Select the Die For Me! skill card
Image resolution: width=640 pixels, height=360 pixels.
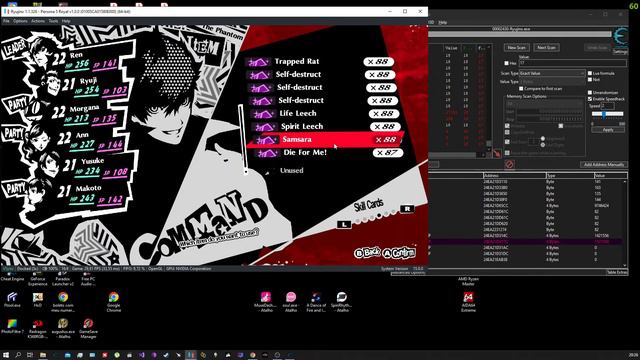[329, 153]
